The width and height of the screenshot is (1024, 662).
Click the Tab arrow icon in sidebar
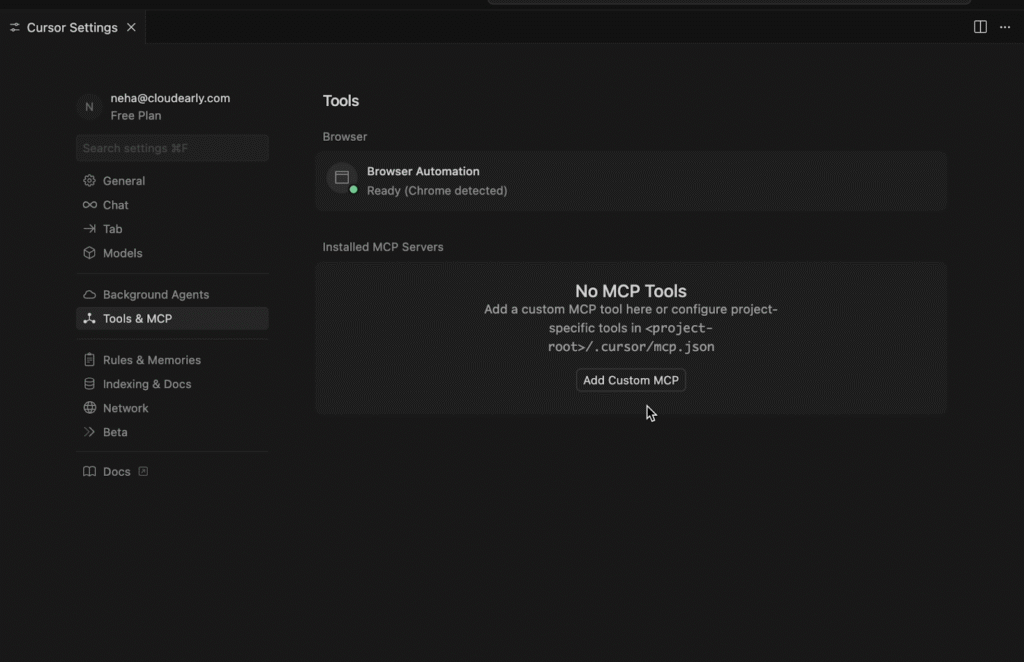90,229
